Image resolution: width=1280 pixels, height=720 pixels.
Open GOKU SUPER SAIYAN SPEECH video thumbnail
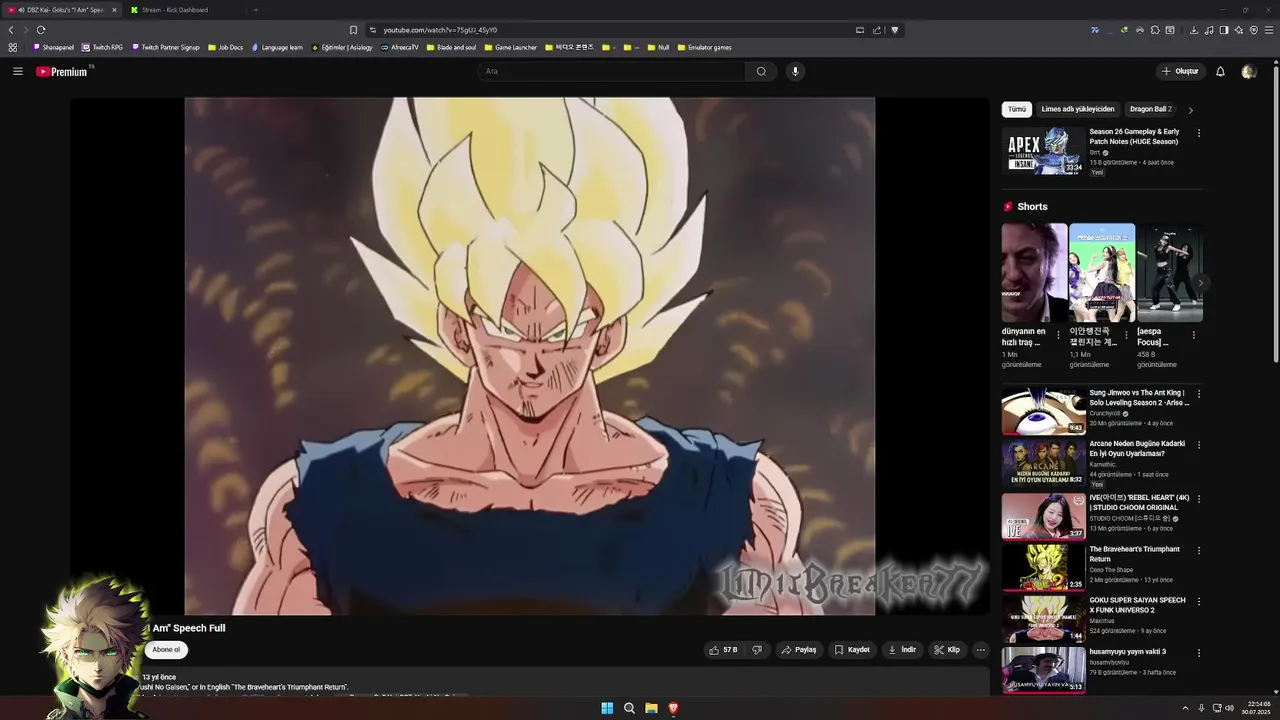pyautogui.click(x=1043, y=619)
